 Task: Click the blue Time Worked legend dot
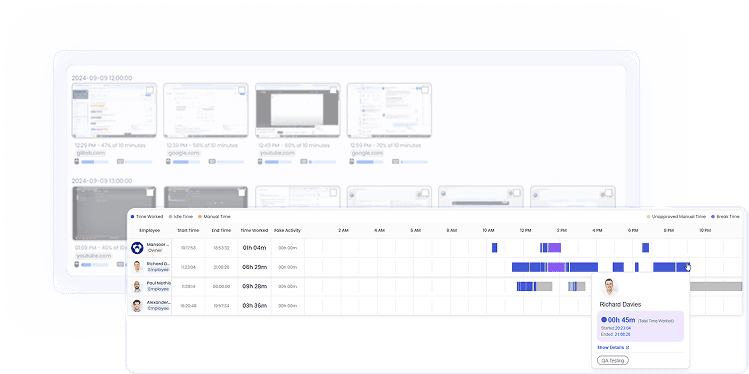click(133, 217)
